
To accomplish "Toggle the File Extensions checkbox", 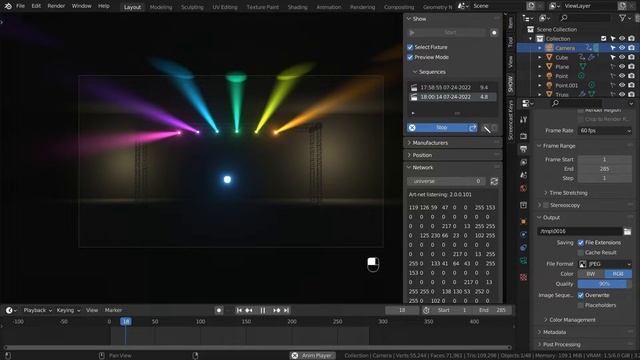I will [581, 243].
